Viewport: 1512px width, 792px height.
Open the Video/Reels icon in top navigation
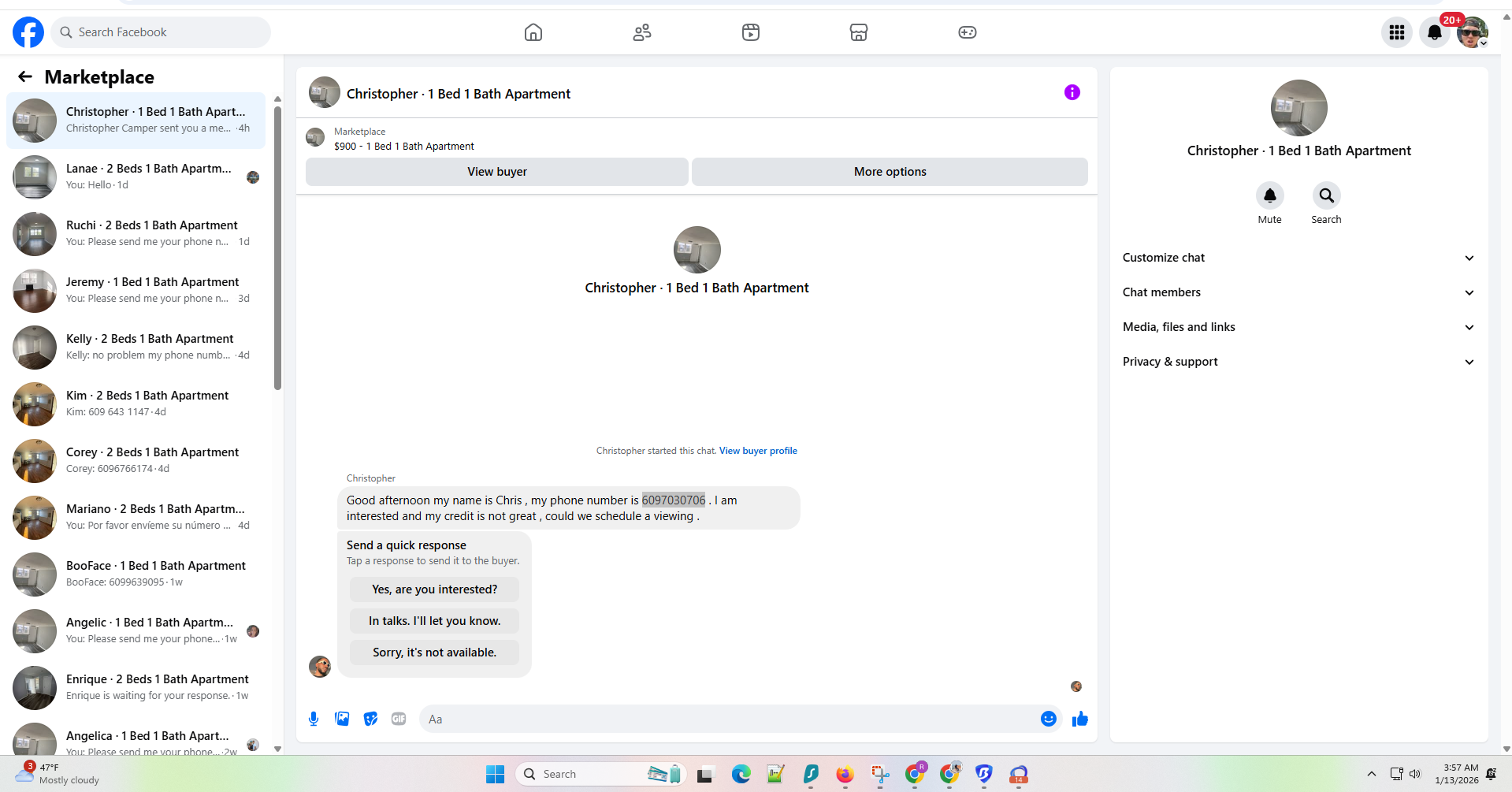point(751,32)
